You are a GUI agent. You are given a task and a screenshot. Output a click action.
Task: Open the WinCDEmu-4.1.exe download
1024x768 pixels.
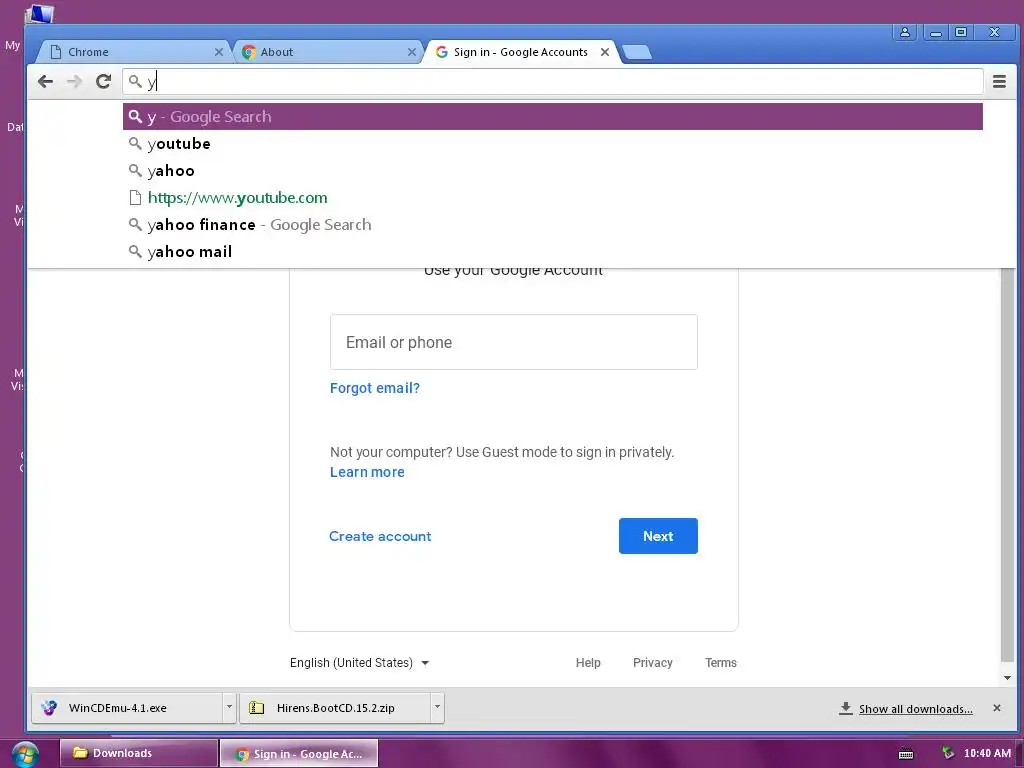pyautogui.click(x=127, y=708)
